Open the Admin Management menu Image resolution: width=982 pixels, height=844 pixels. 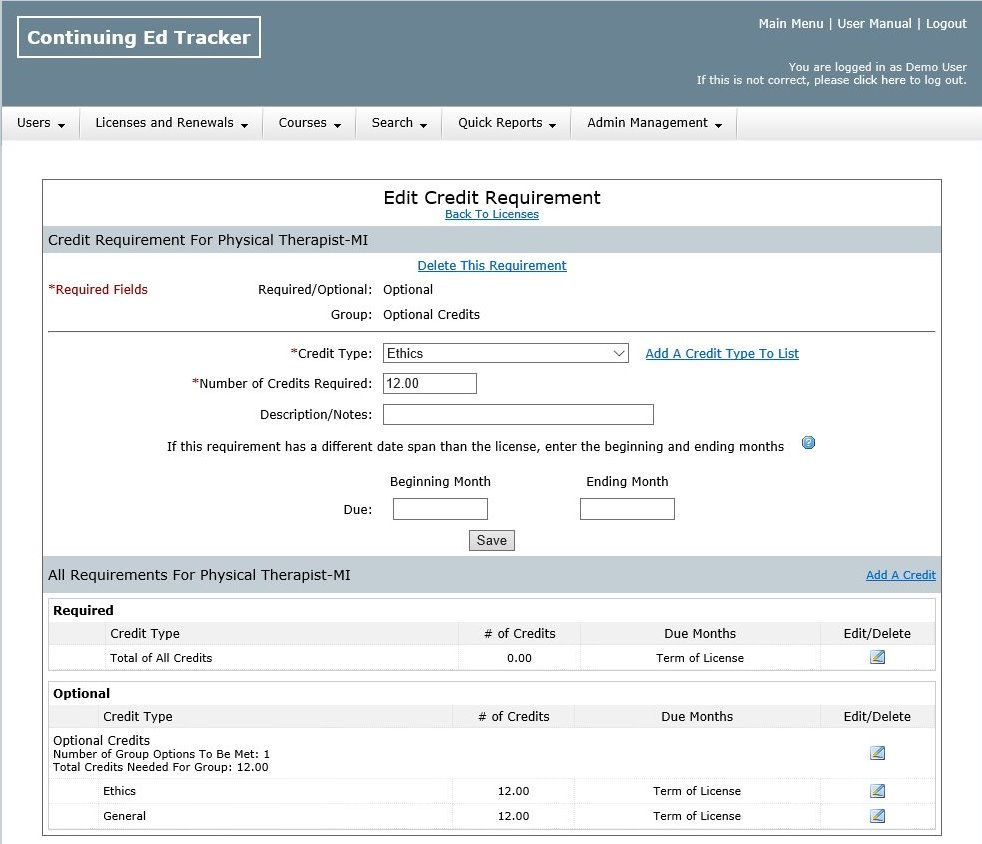(x=654, y=123)
